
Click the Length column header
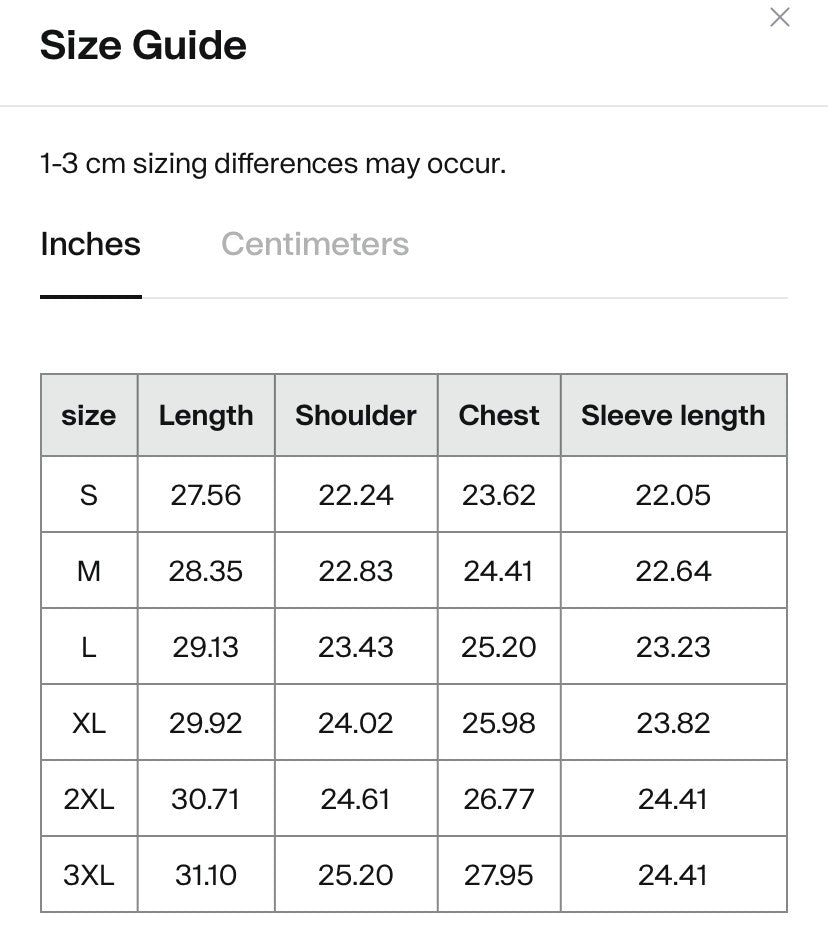(x=206, y=416)
